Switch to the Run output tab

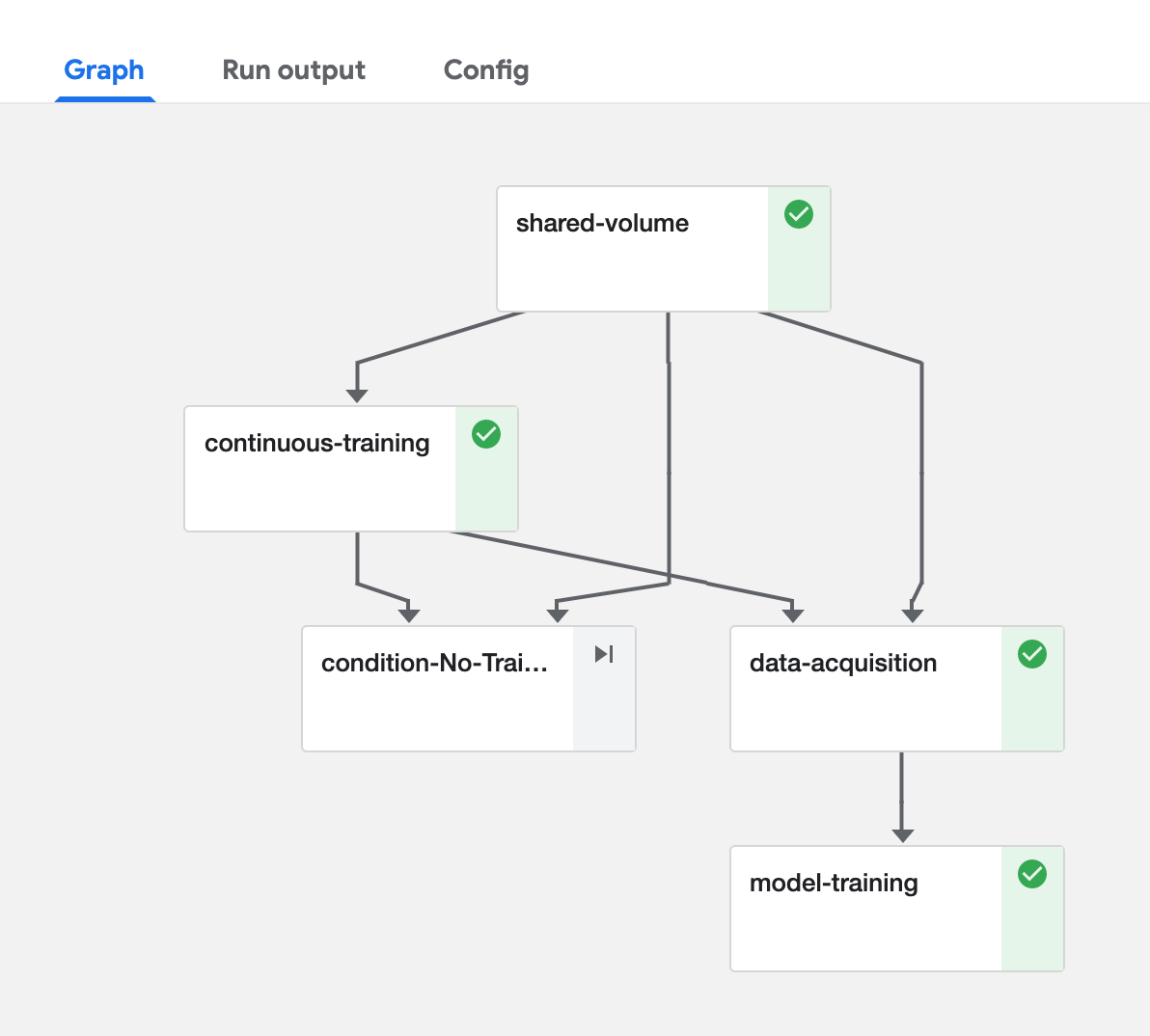pos(293,69)
